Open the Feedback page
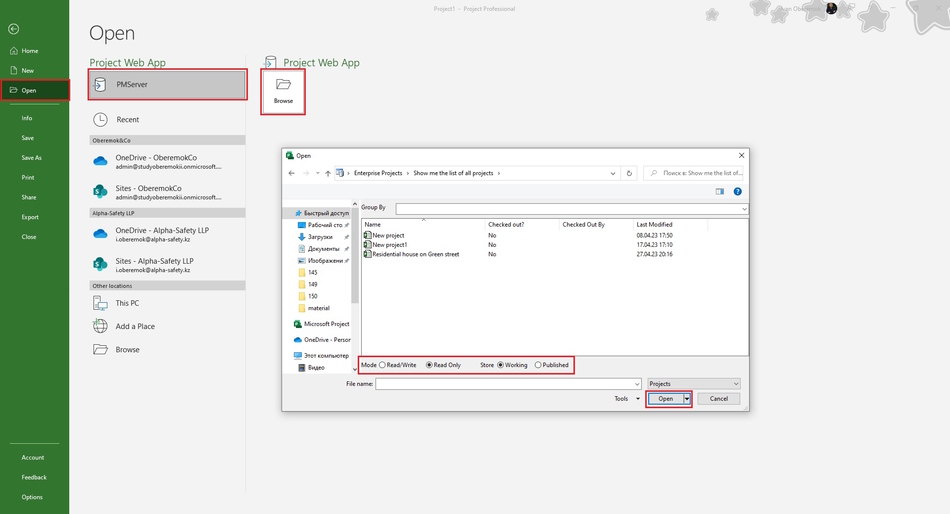Screen dimensions: 950x514 coord(34,477)
